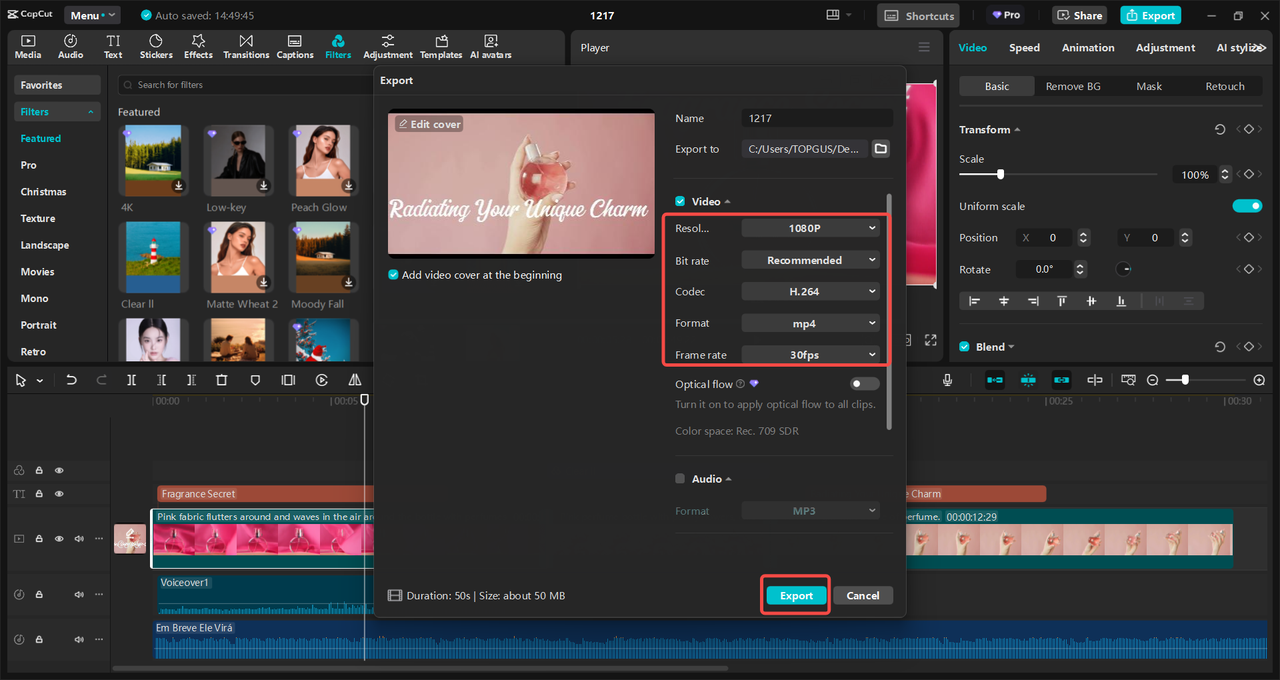Open the Frame rate dropdown showing 30fps

[x=810, y=354]
